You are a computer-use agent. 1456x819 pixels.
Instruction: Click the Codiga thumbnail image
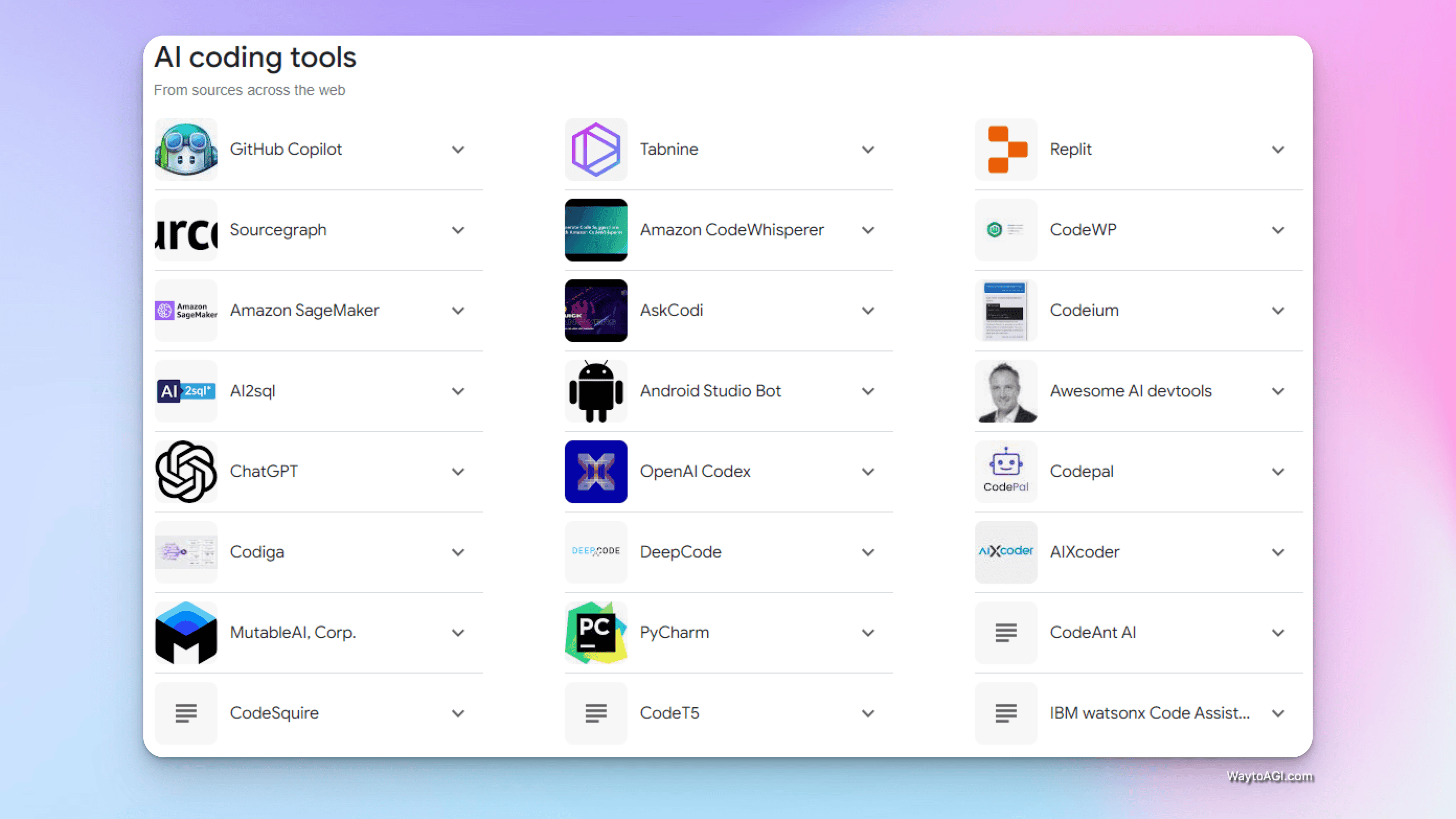tap(186, 552)
